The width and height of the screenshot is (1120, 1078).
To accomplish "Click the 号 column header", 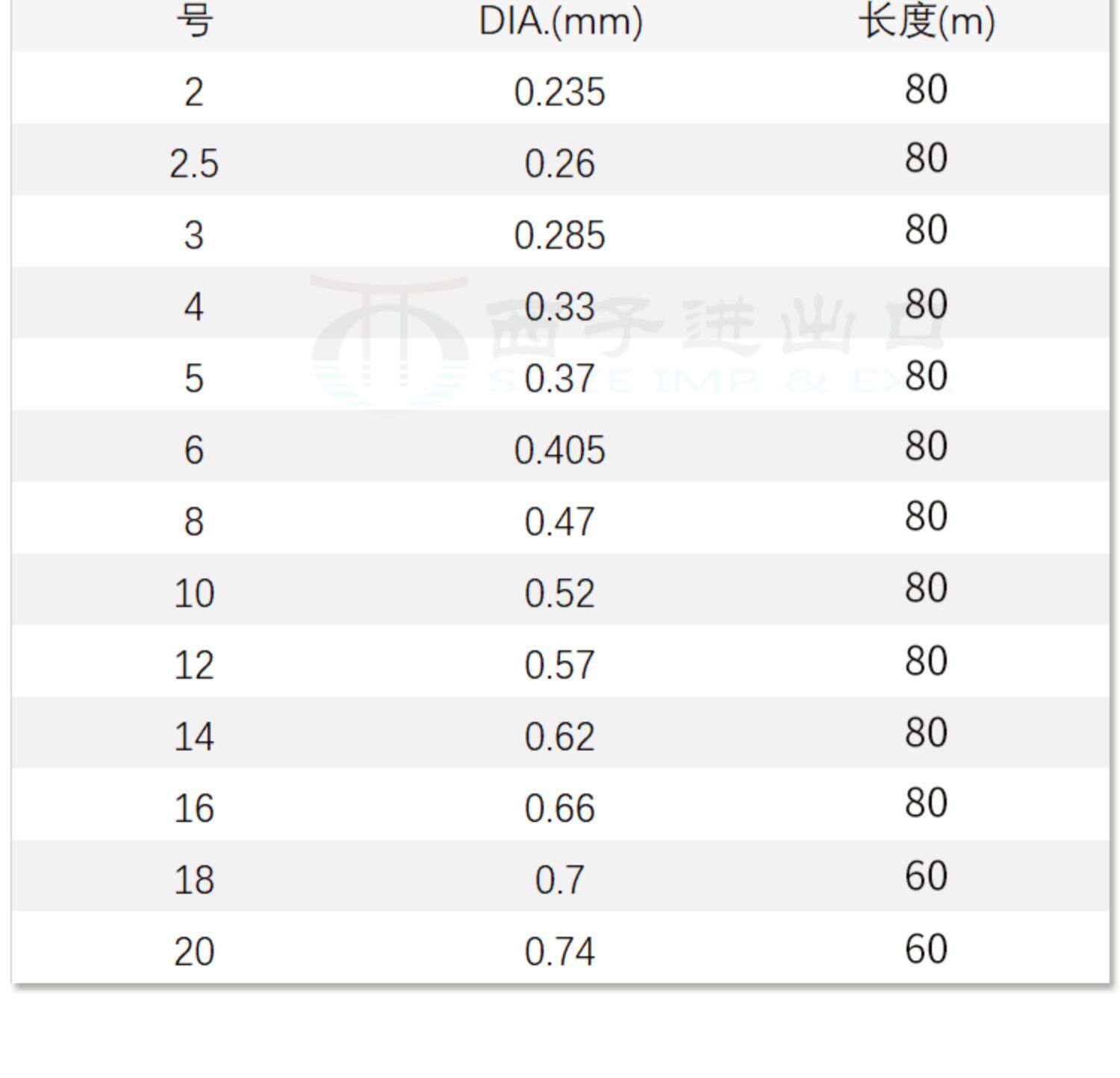I will [x=194, y=22].
